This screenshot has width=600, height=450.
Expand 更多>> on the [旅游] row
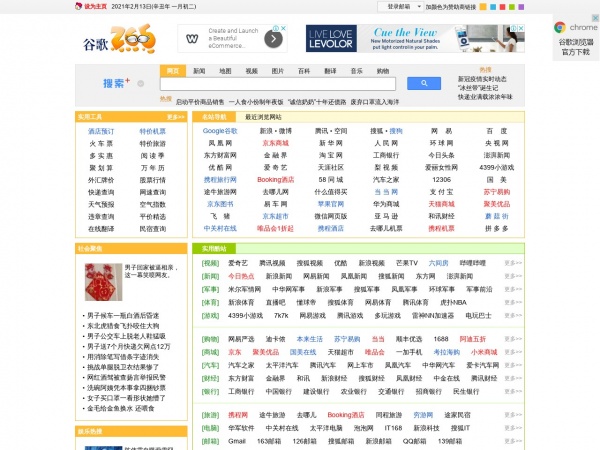point(513,414)
